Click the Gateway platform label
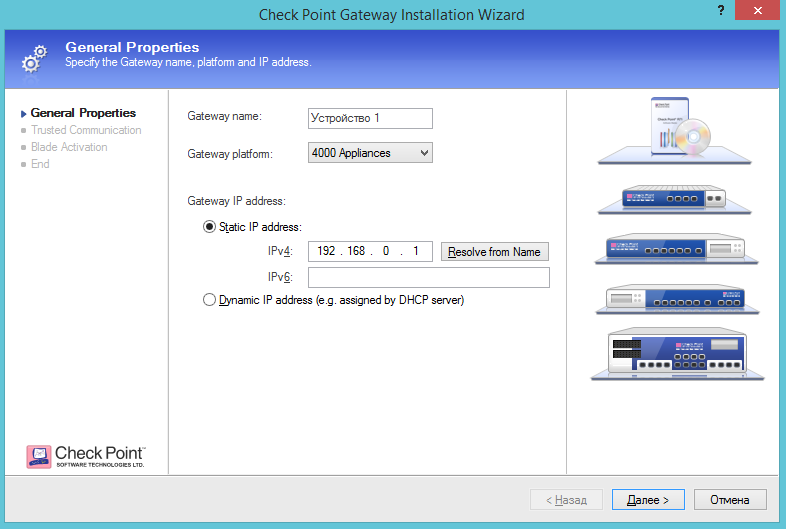This screenshot has height=529, width=786. click(230, 154)
